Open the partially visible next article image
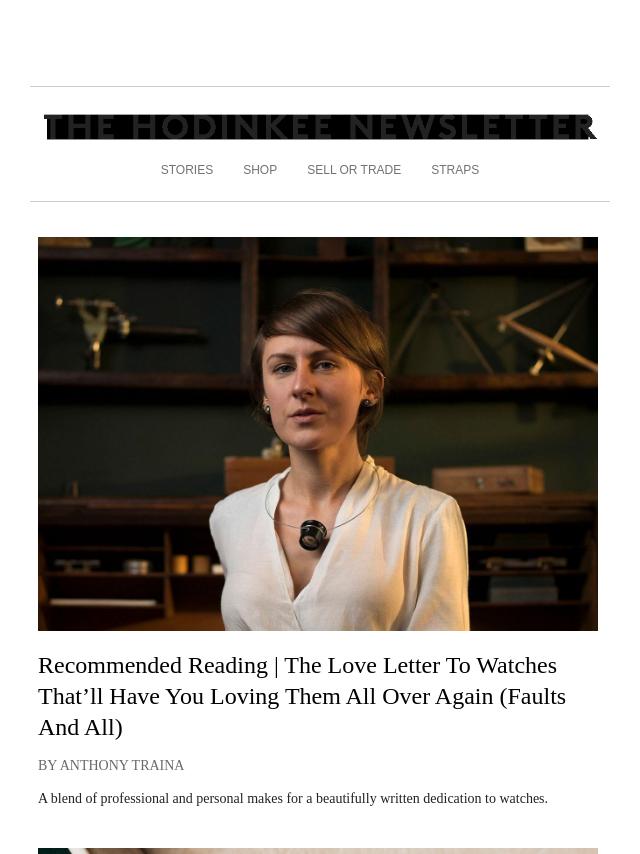The height and width of the screenshot is (854, 640). coord(318,851)
